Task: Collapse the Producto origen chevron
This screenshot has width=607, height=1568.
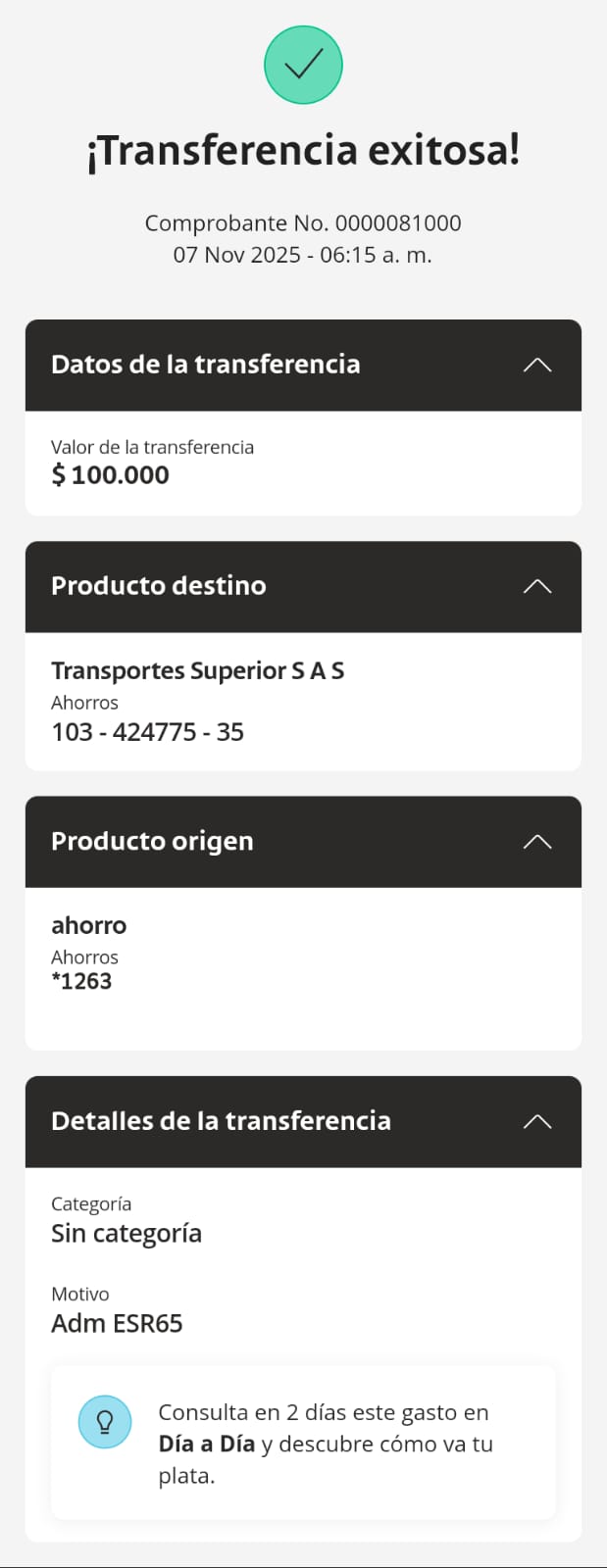Action: tap(537, 842)
